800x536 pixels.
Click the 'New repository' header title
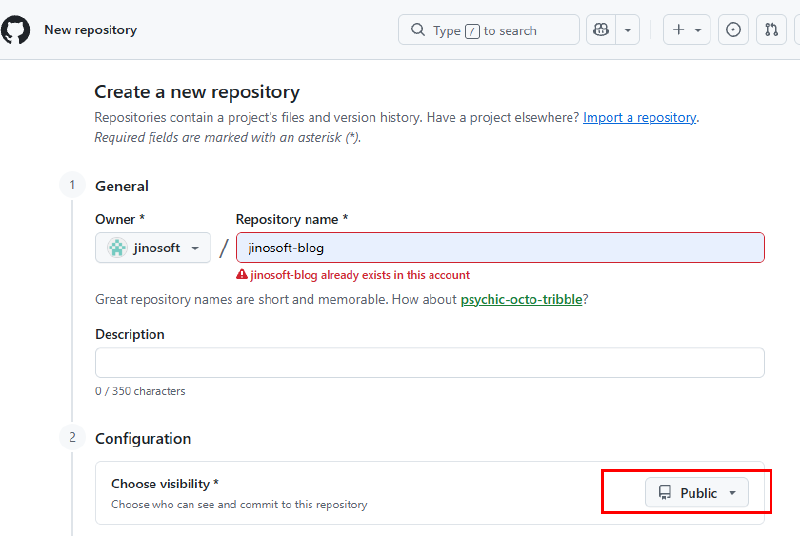coord(90,30)
